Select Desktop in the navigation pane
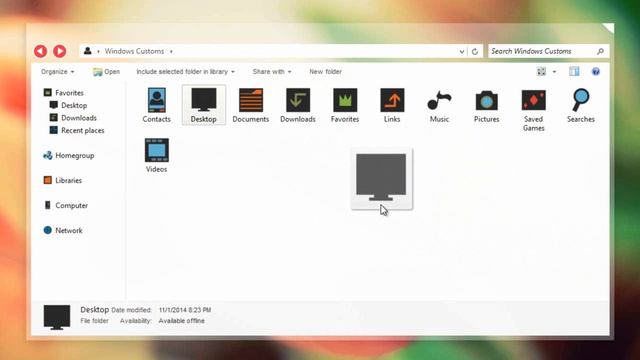The height and width of the screenshot is (360, 640). point(68,105)
